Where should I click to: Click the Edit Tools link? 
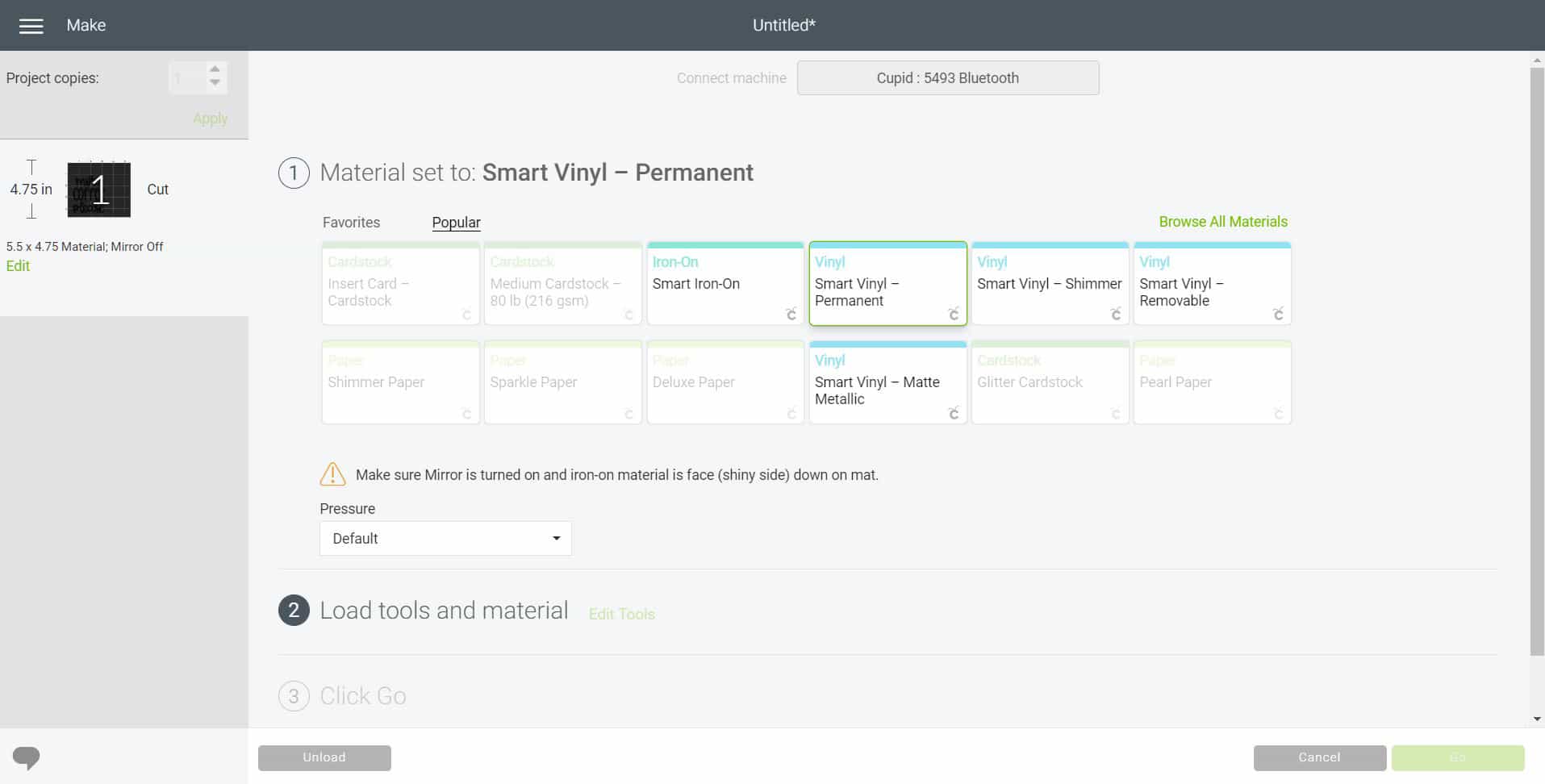[621, 614]
